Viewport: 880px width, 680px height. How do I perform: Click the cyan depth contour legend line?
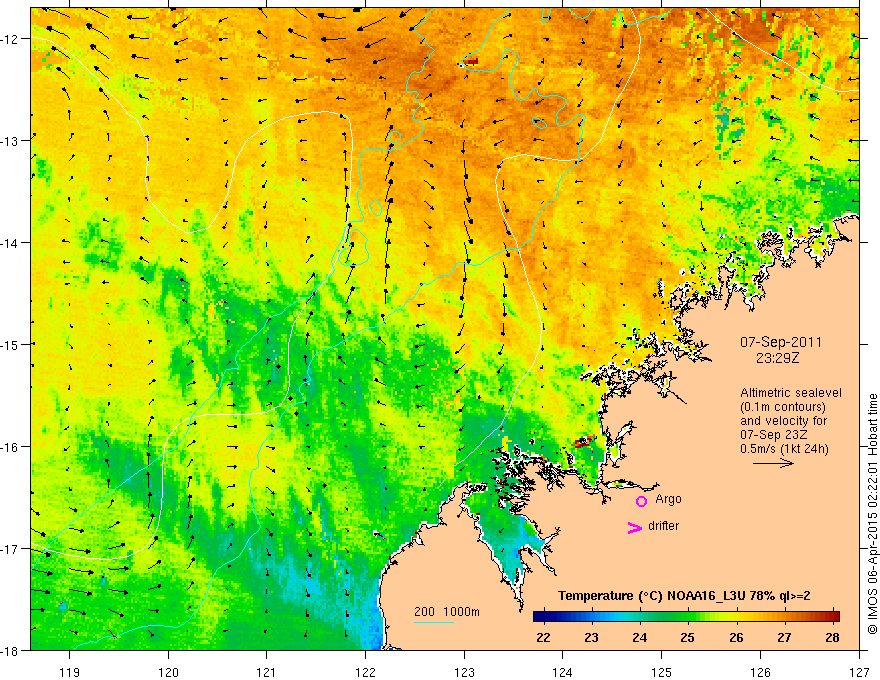pos(434,622)
